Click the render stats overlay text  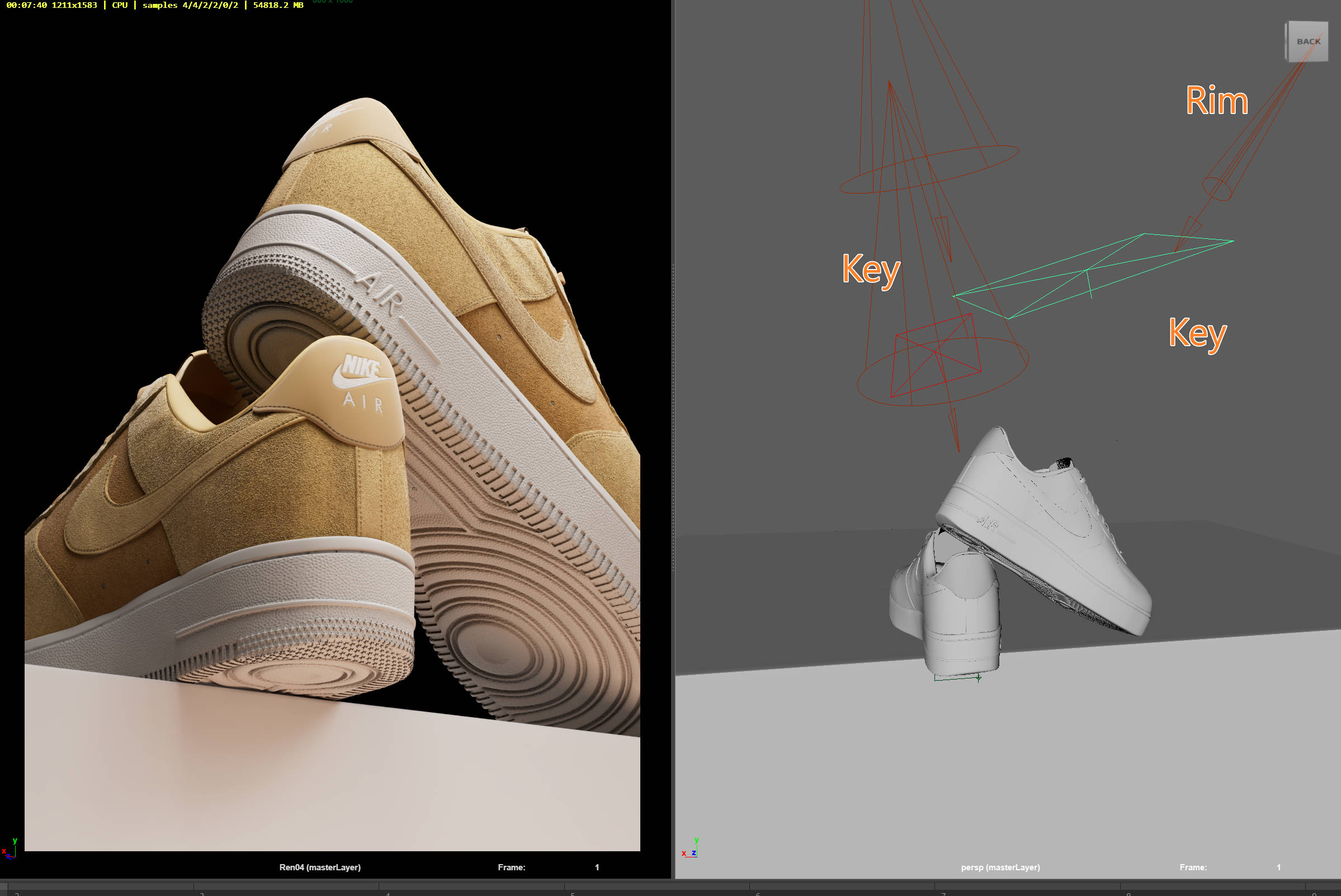tap(154, 5)
